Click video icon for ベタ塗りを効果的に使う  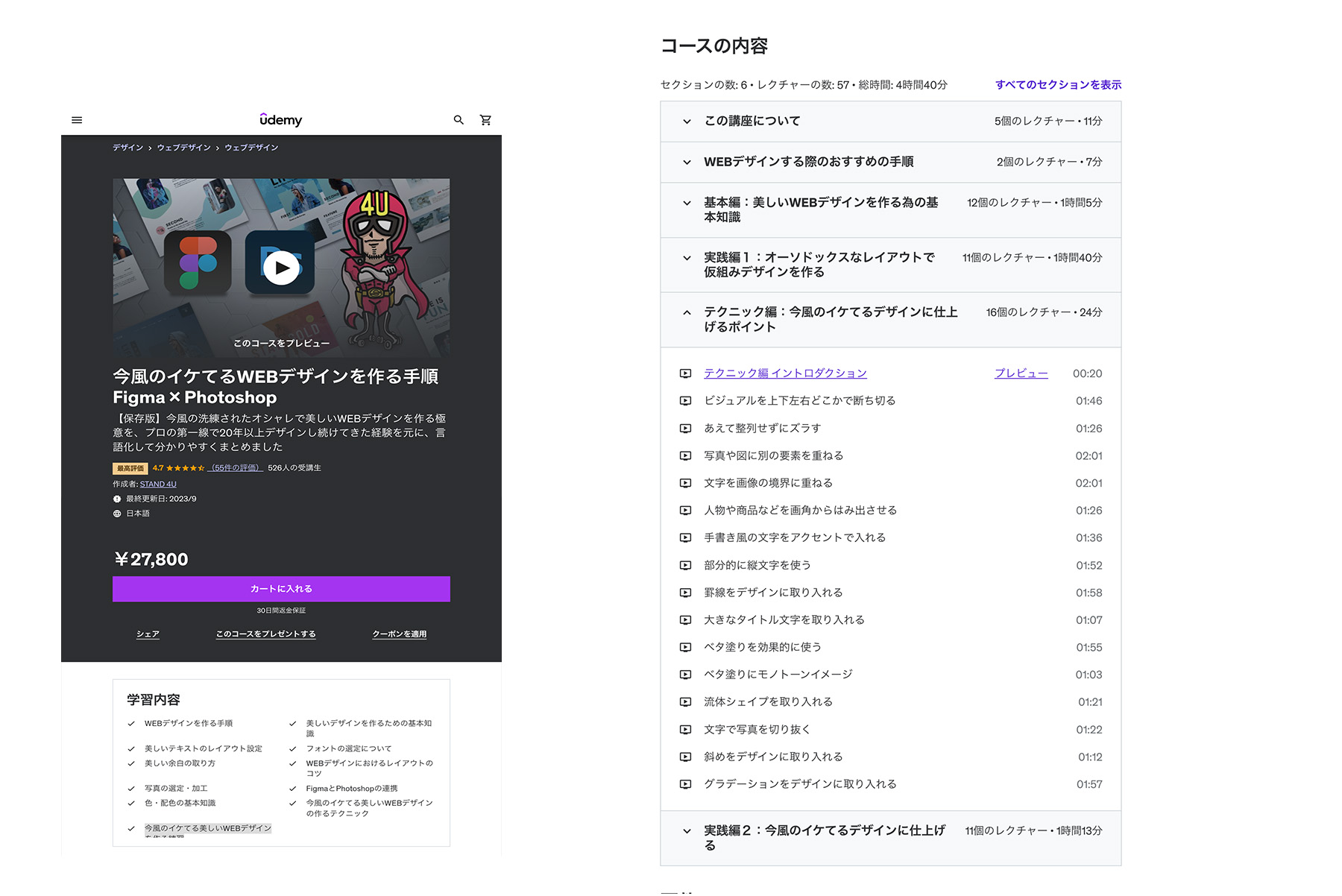coord(685,647)
